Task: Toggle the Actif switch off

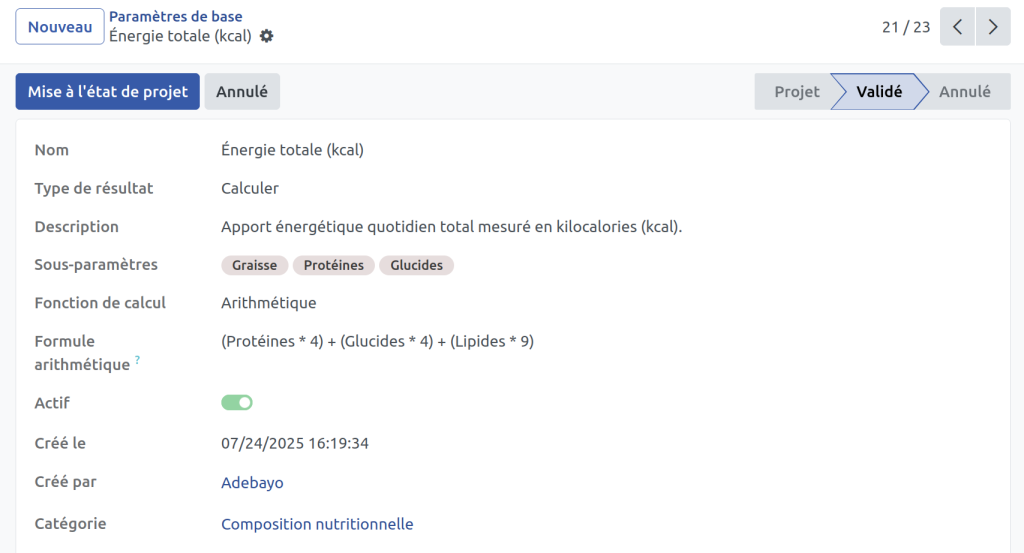Action: (x=237, y=402)
